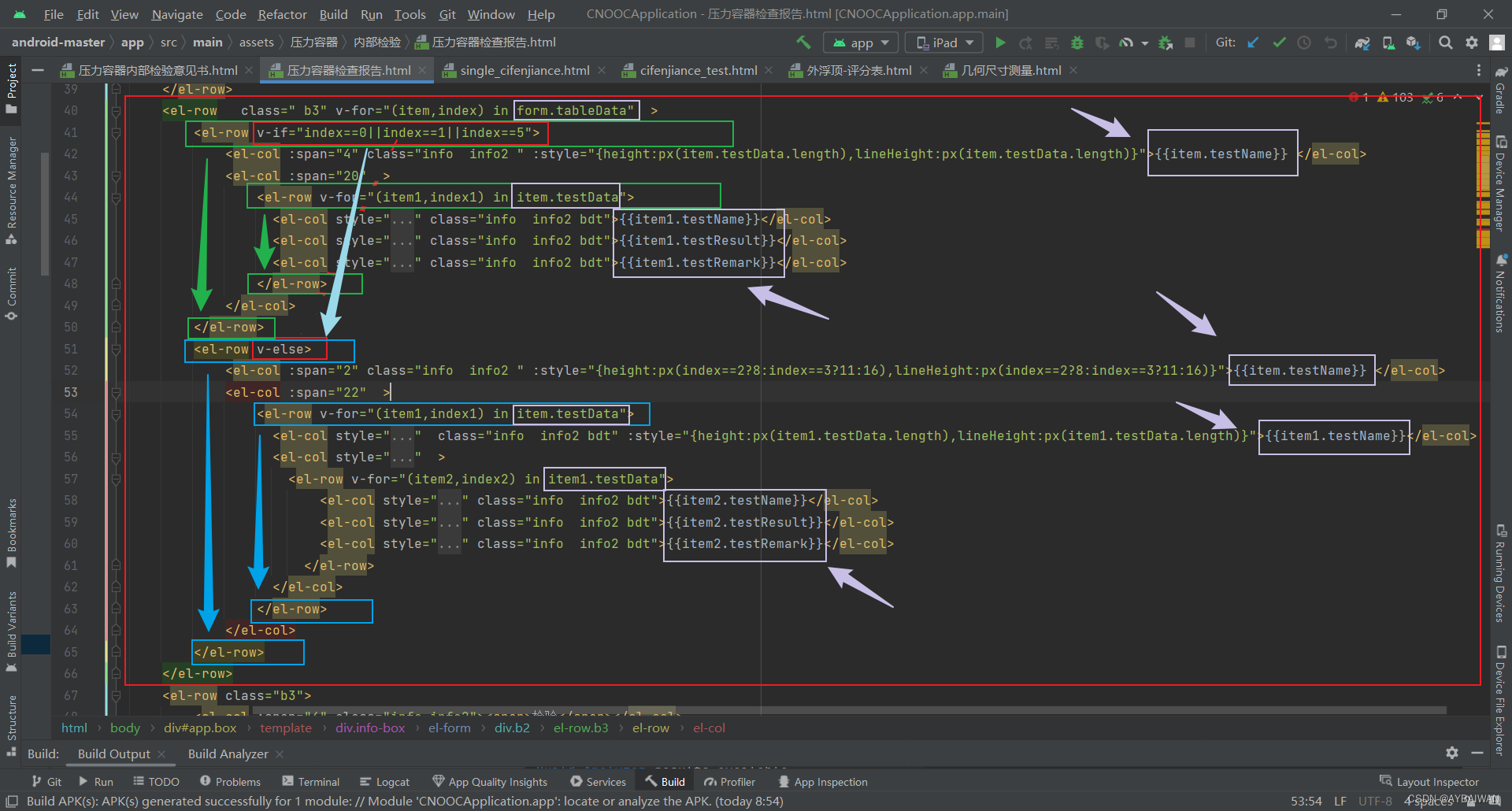The height and width of the screenshot is (811, 1512).
Task: Toggle the Project tool window sidebar
Action: click(11, 87)
